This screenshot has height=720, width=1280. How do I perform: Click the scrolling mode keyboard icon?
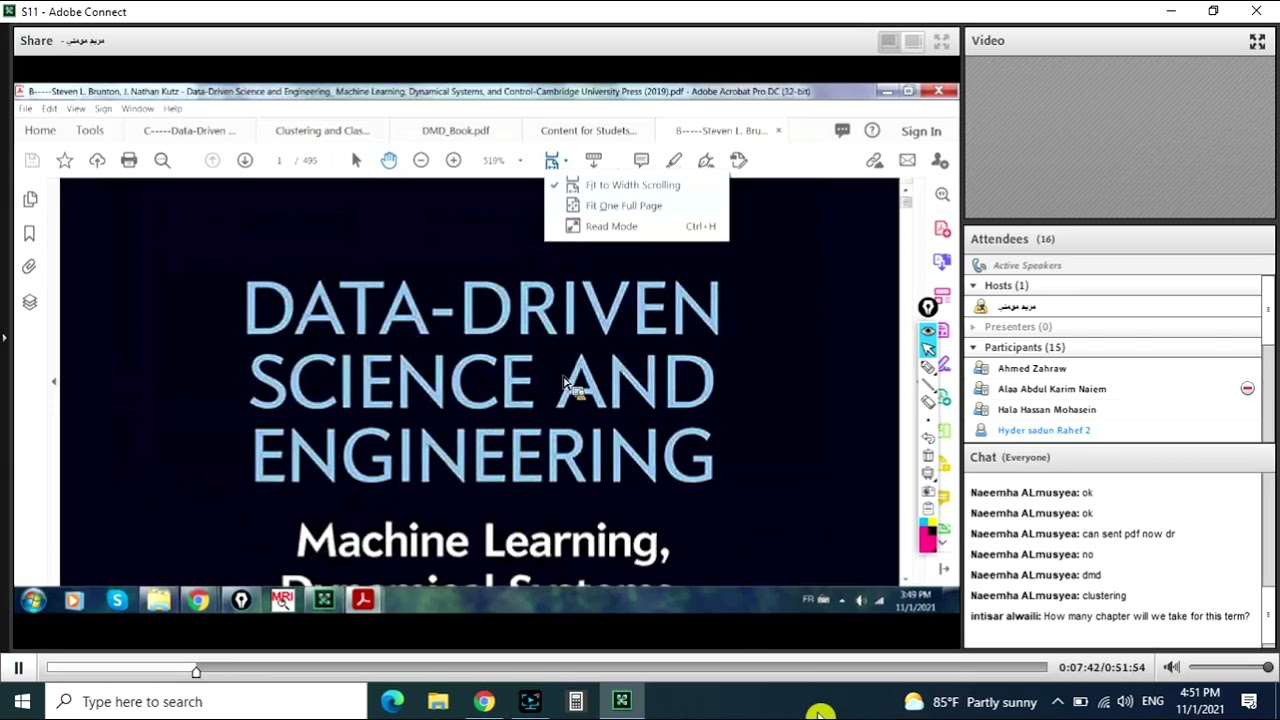[593, 159]
